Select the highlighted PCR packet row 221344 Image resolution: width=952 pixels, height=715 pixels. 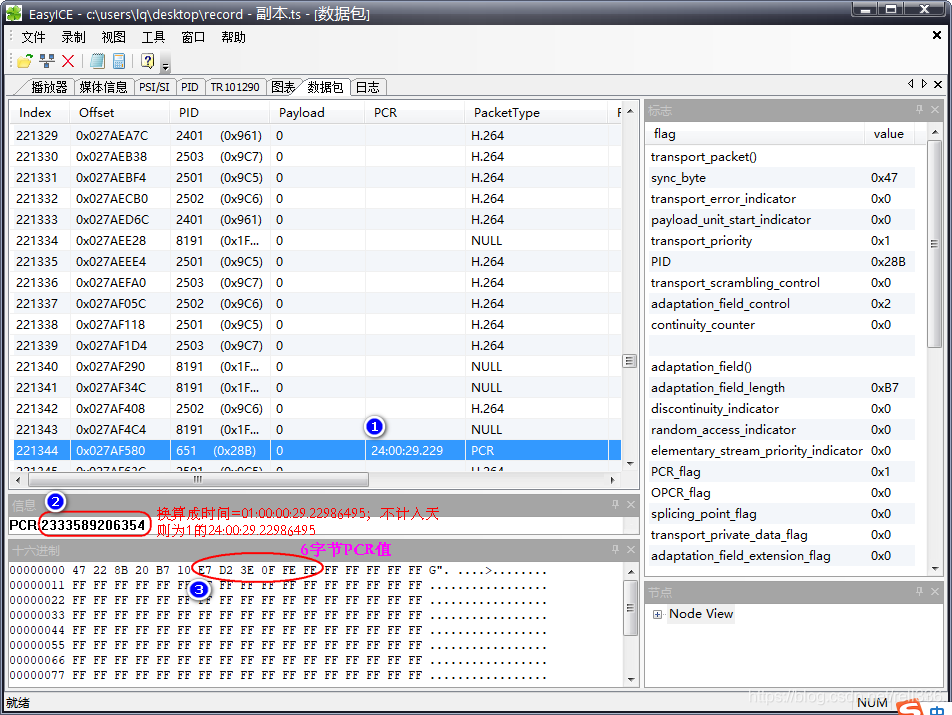316,450
